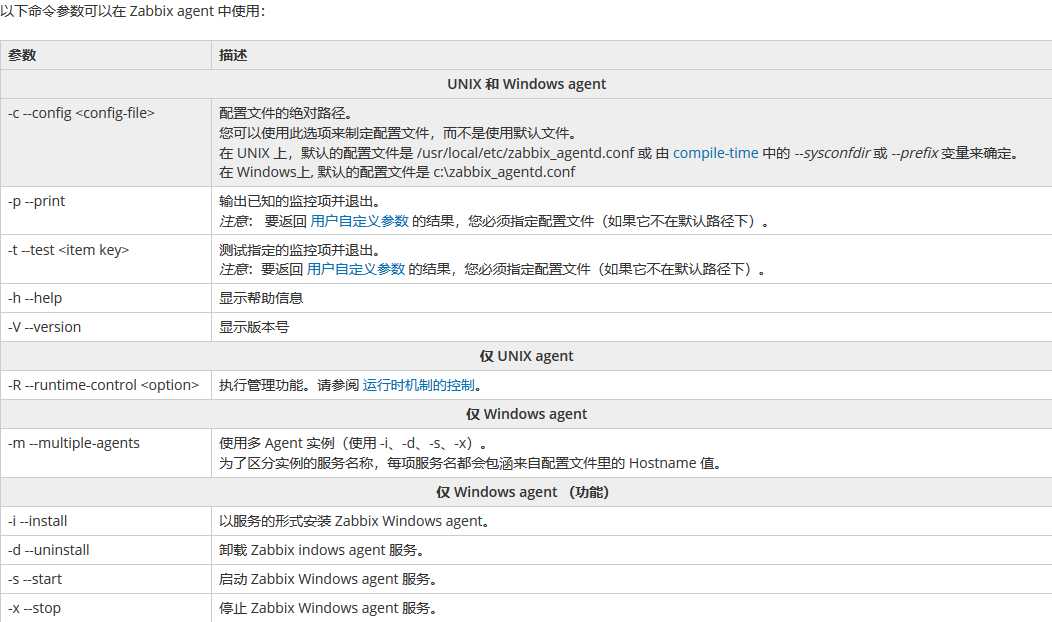The image size is (1052, 622).
Task: Click 您可以使用此选项来制定配置文件 sentence
Action: tap(399, 133)
